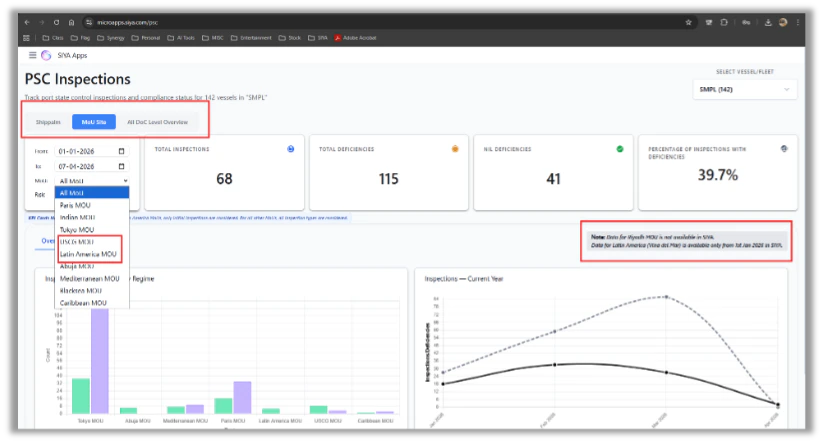Open the browser downloads icon
This screenshot has width=825, height=443.
click(768, 23)
